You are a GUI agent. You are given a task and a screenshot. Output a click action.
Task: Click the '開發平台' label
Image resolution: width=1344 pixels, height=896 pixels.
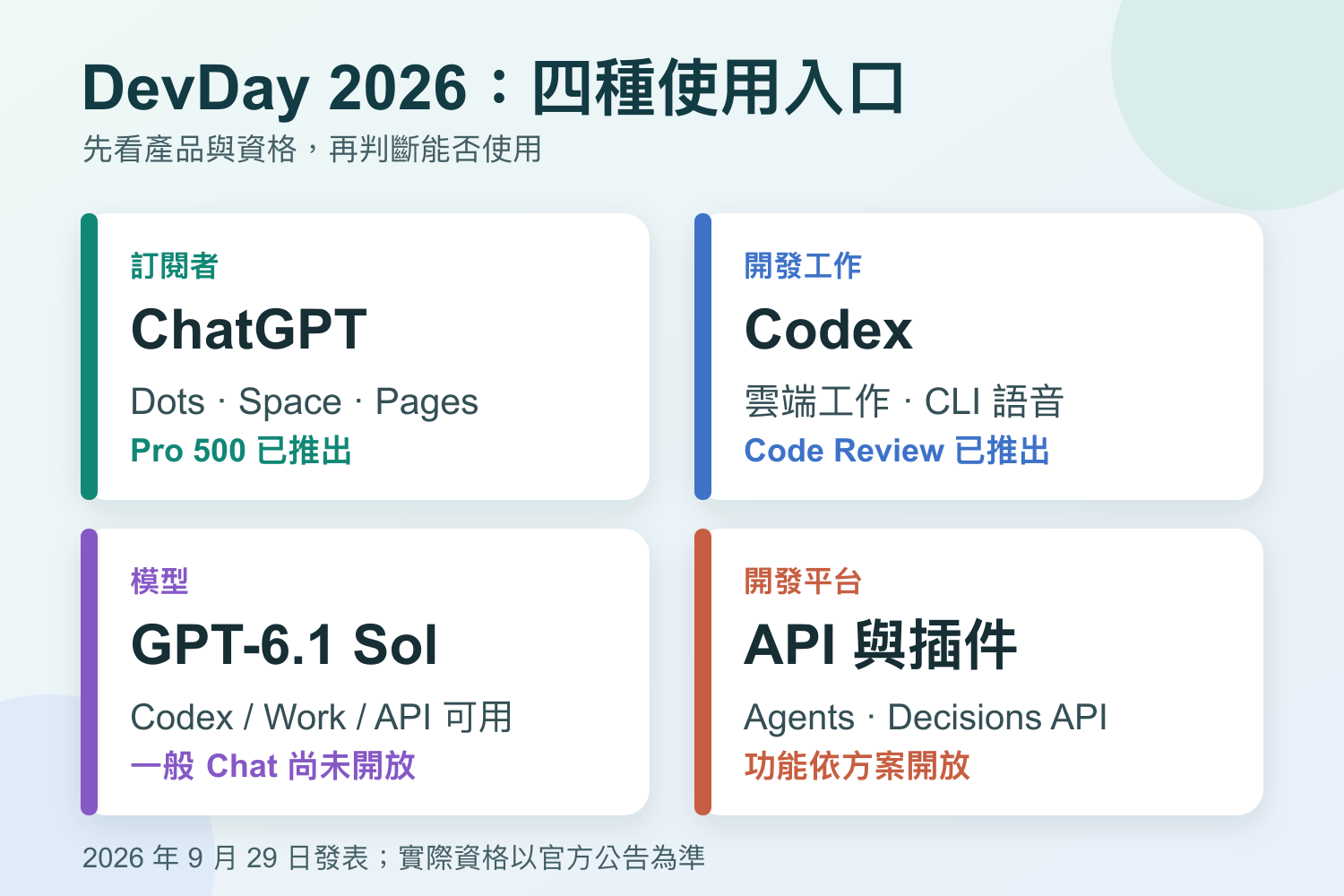click(x=803, y=582)
